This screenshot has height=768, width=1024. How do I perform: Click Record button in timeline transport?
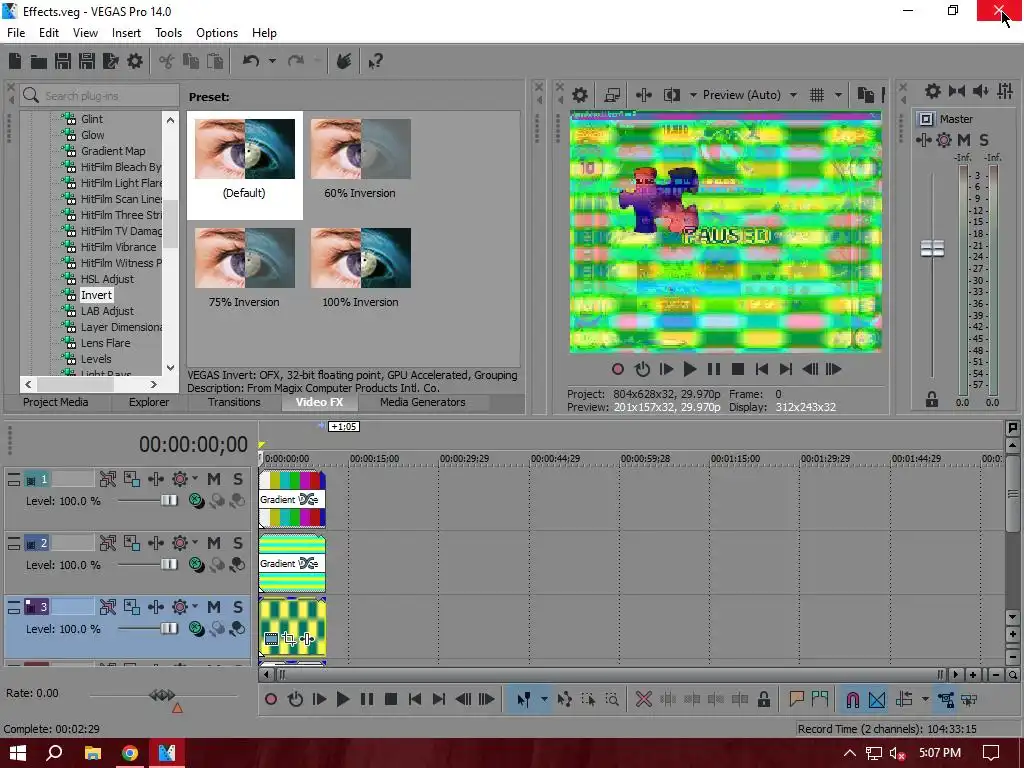(x=271, y=699)
